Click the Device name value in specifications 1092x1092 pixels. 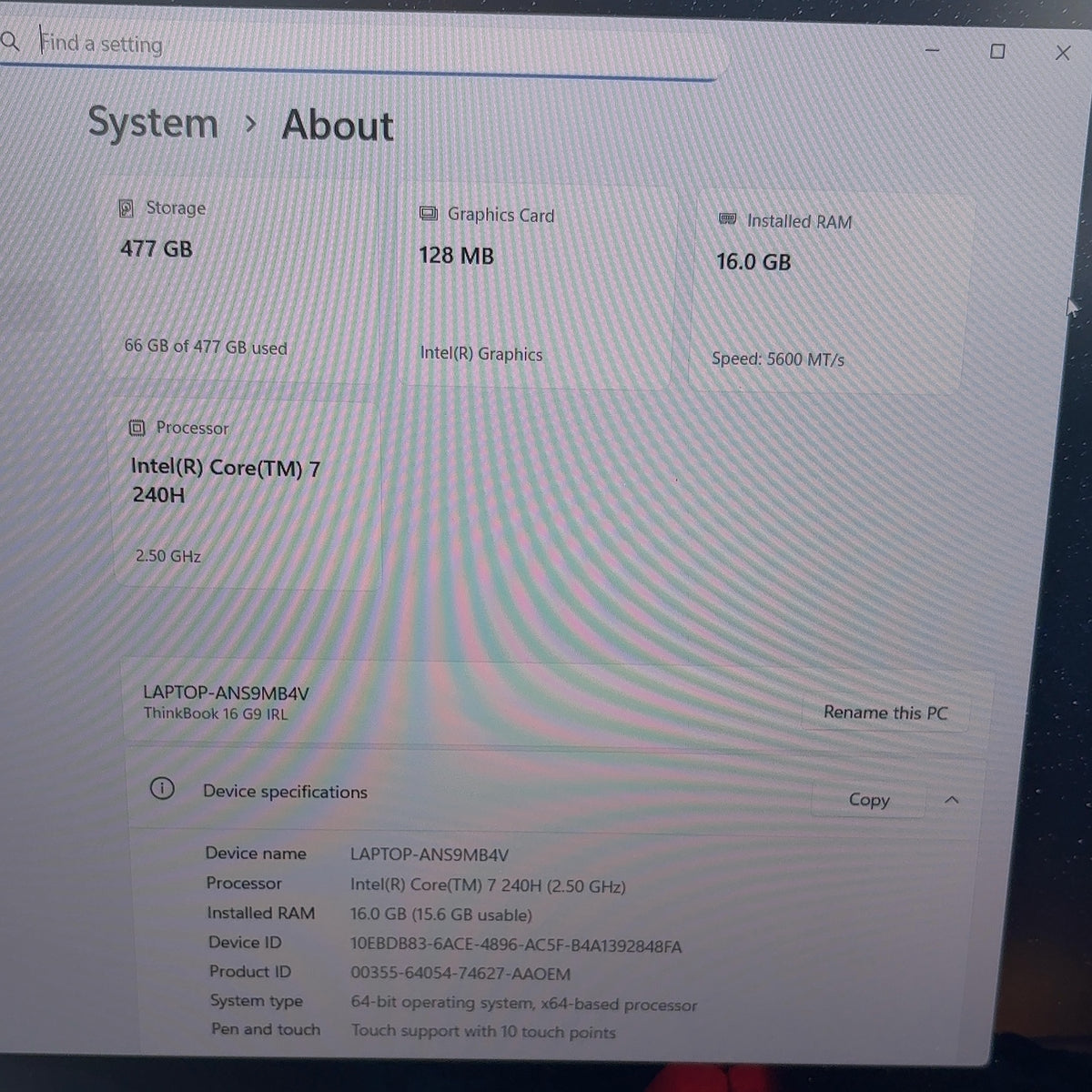click(x=430, y=855)
